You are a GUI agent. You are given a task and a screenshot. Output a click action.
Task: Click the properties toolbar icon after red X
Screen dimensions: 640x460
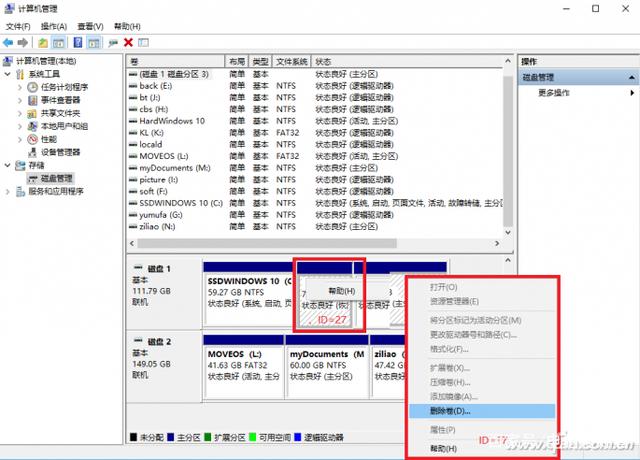pyautogui.click(x=143, y=42)
